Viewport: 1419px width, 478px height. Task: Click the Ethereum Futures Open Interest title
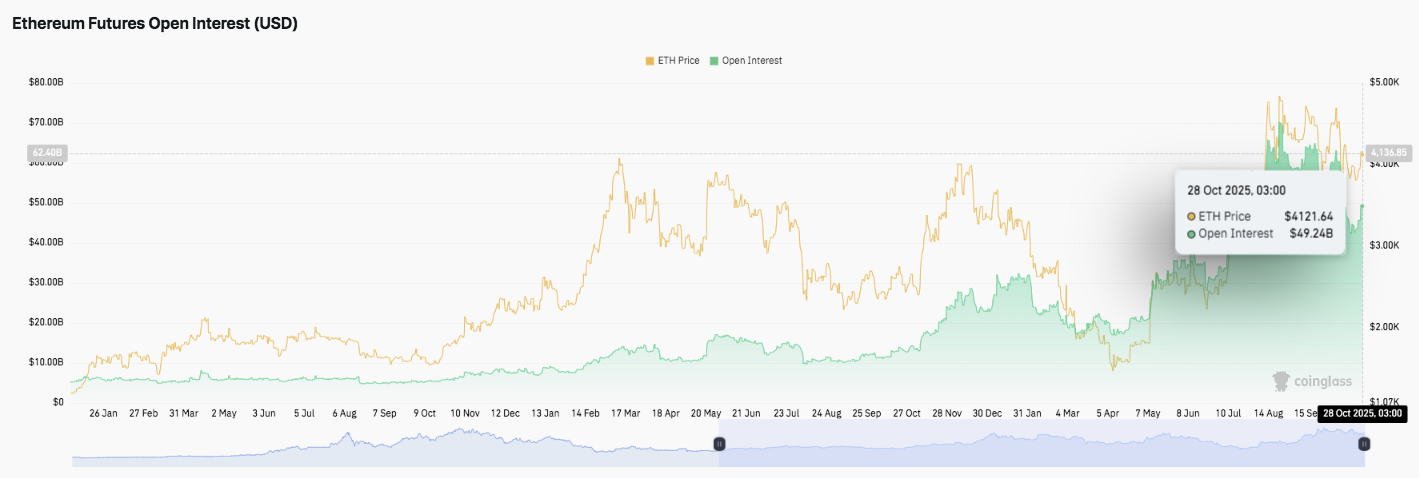pos(155,24)
